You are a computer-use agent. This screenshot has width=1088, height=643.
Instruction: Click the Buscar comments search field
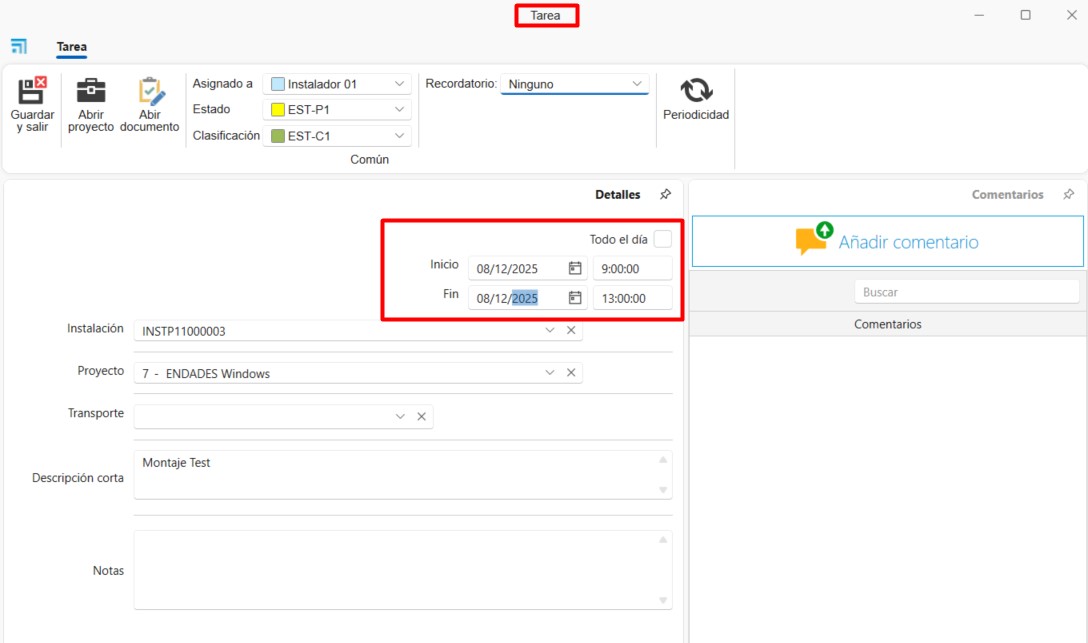point(966,292)
